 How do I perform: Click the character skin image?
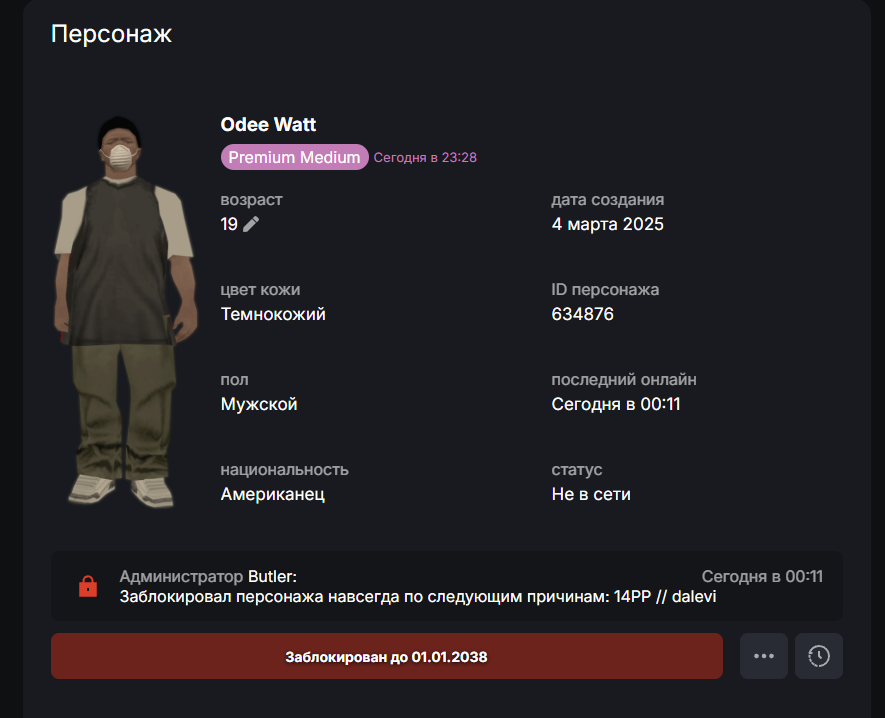125,312
